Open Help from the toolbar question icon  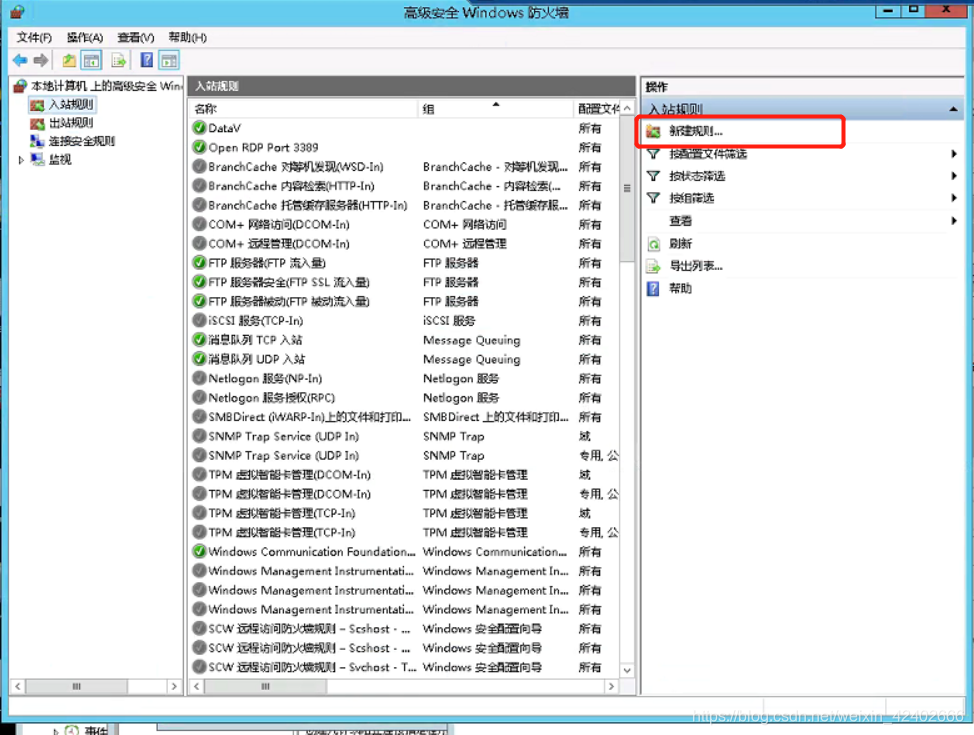click(x=147, y=60)
